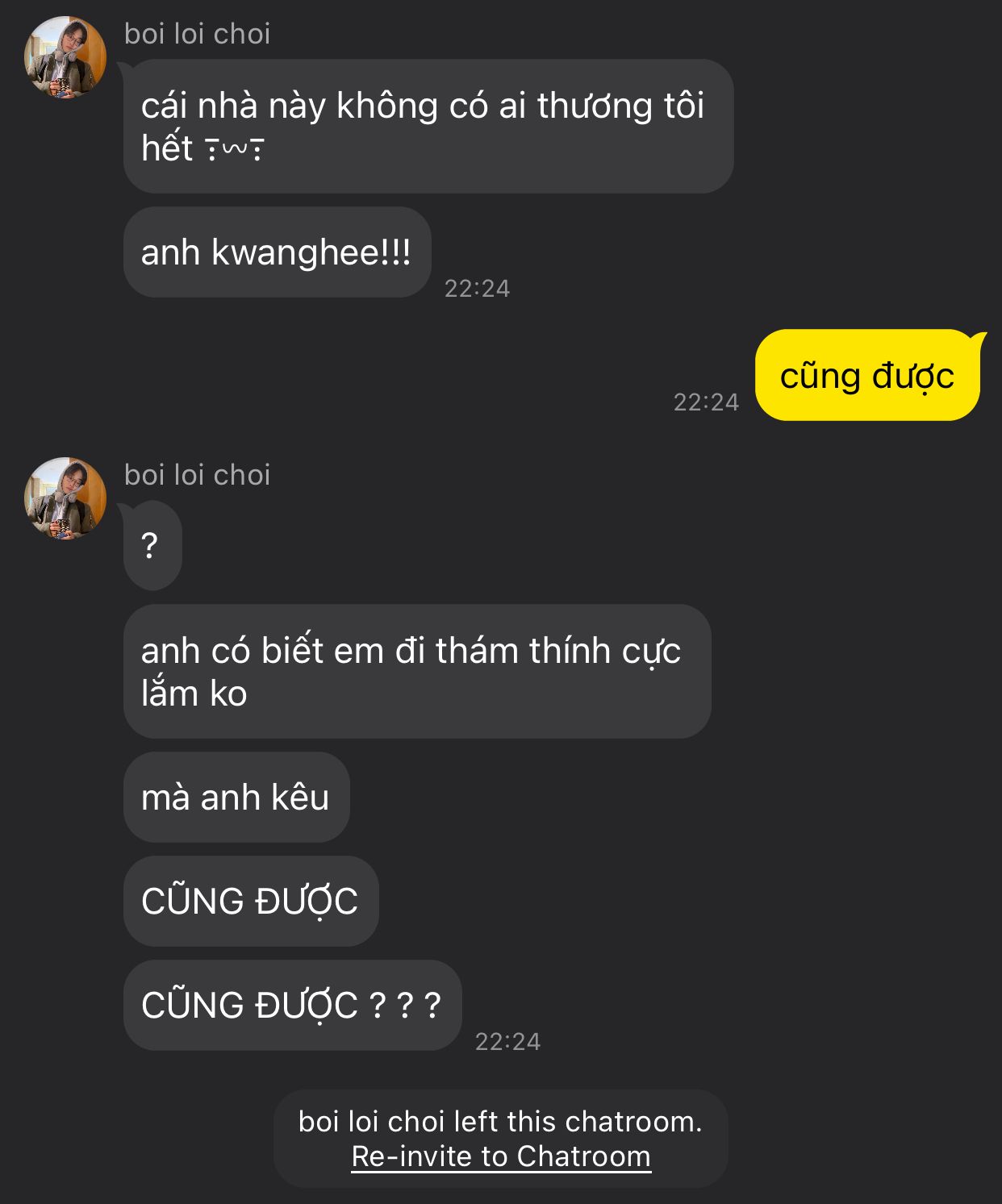Click the second 'boi loi choi' sender name
Screen dimensions: 1002x1204
click(x=198, y=475)
